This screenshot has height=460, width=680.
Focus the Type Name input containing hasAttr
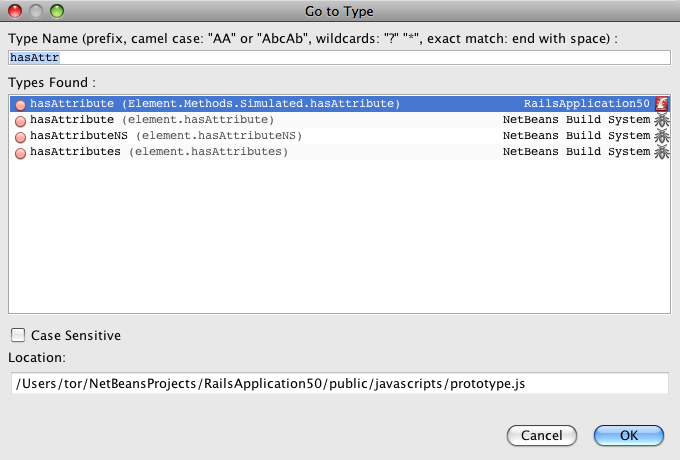(338, 57)
